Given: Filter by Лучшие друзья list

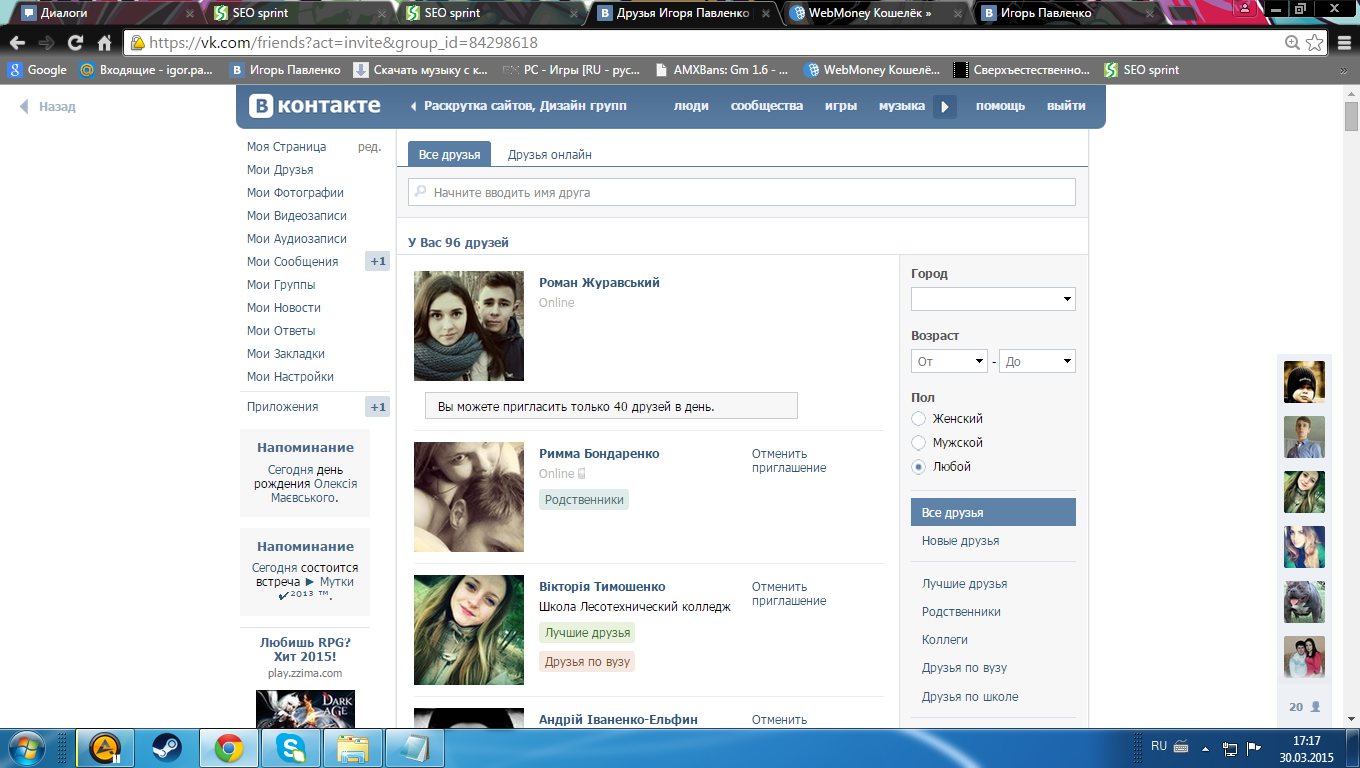Looking at the screenshot, I should point(965,584).
